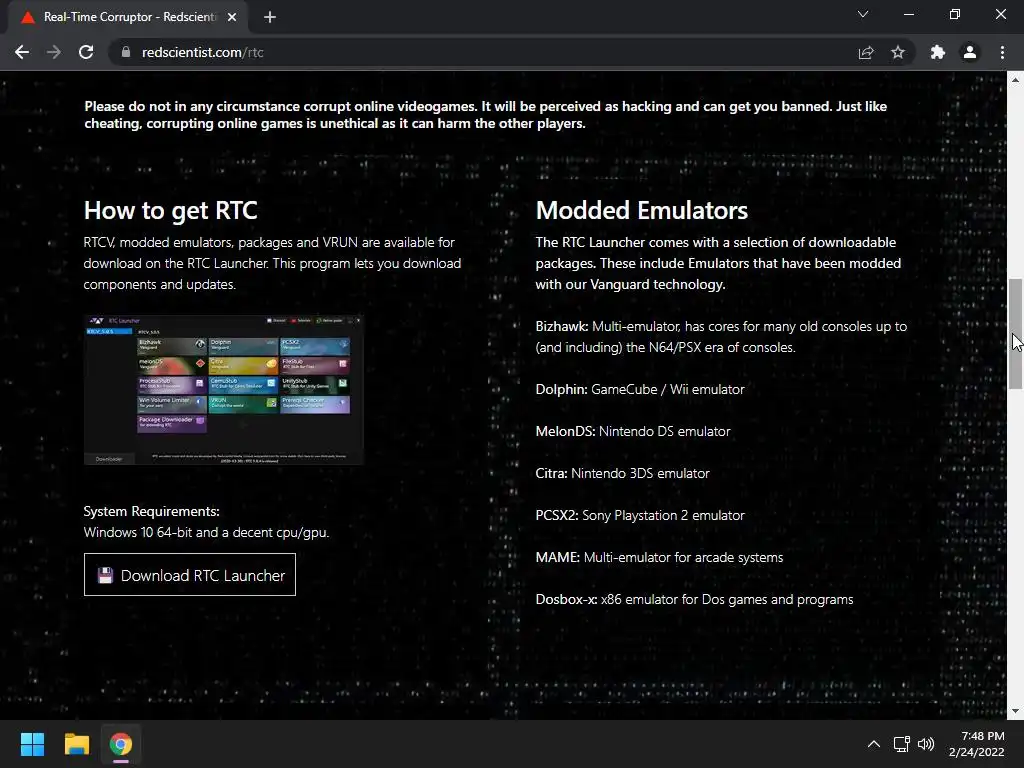The image size is (1024, 768).
Task: Click the 'PCSX2:' Playstation 2 entry
Action: pyautogui.click(x=640, y=515)
